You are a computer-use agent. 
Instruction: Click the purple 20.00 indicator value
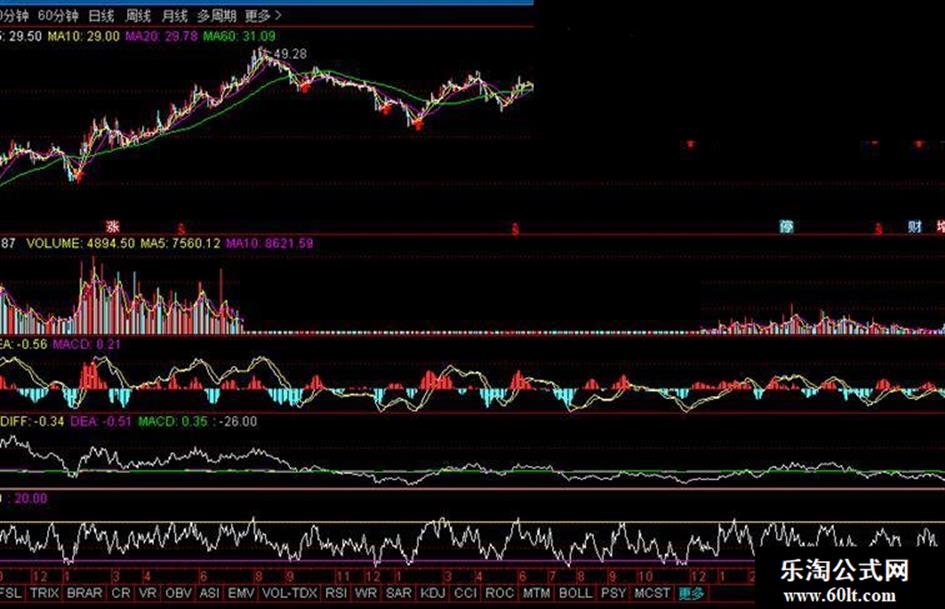pos(31,499)
